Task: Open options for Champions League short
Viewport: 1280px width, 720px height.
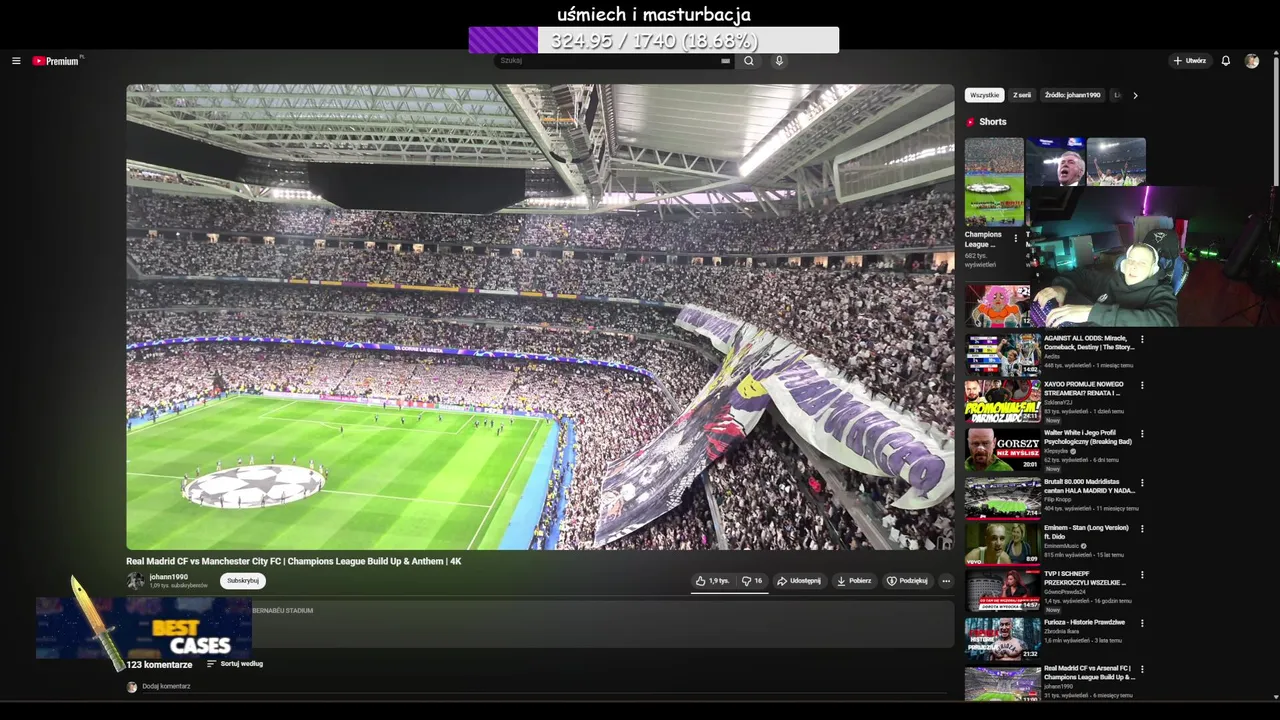Action: (1015, 239)
